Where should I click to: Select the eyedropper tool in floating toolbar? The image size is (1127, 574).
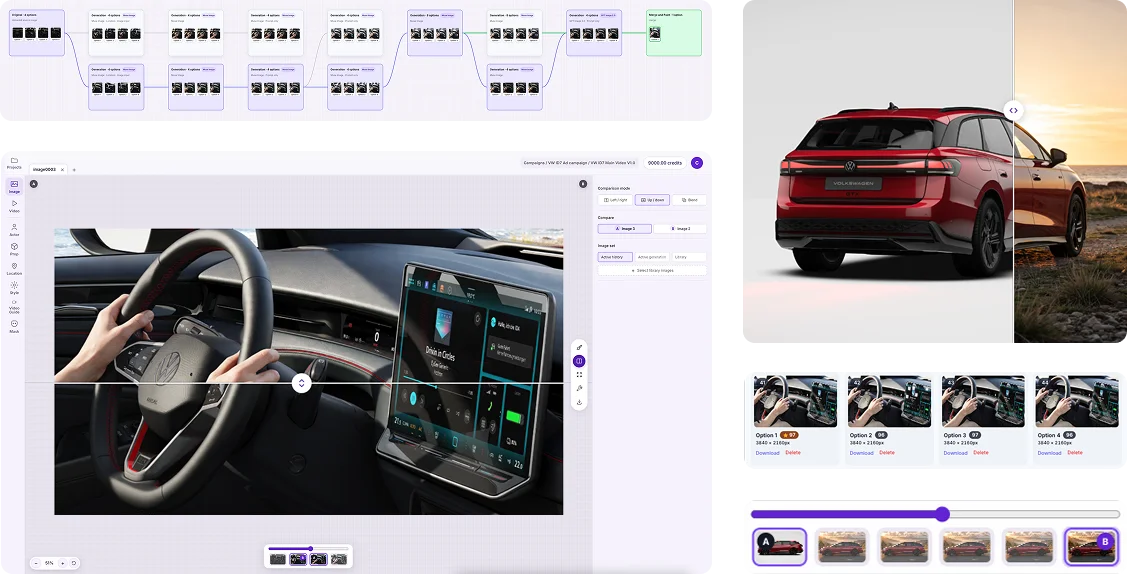pos(579,348)
